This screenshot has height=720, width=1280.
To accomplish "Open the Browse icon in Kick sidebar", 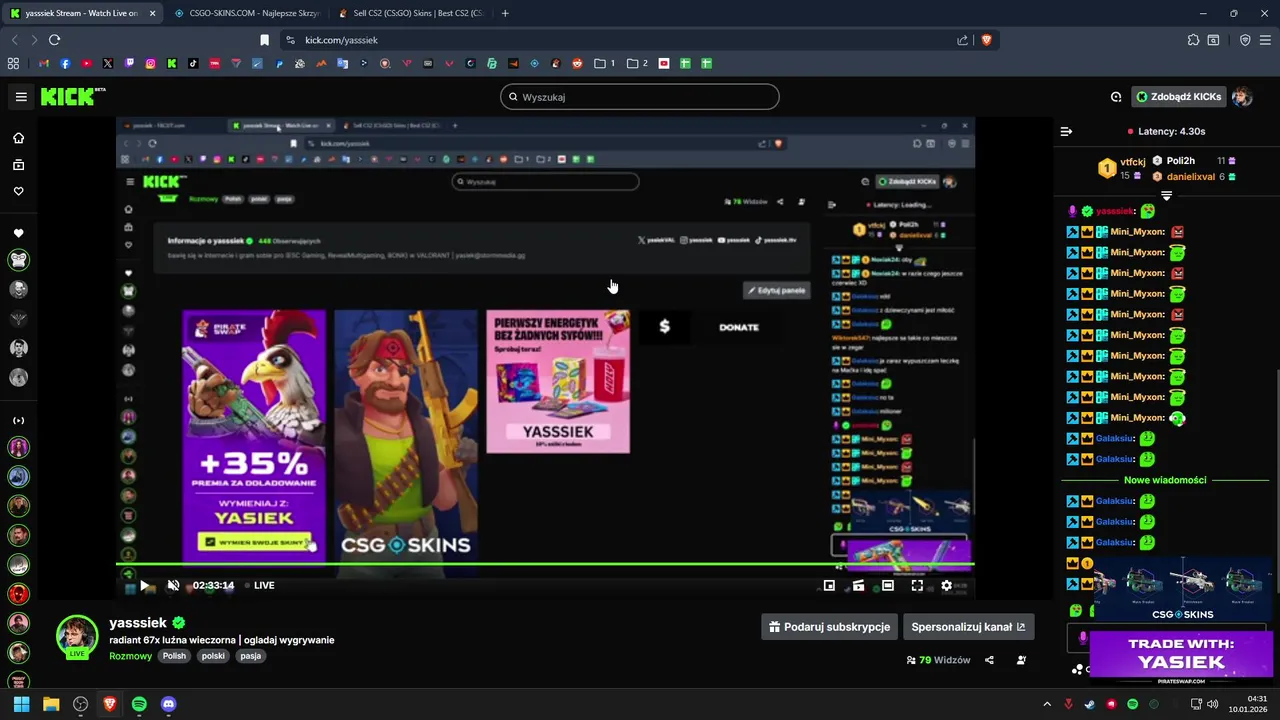I will pos(18,165).
